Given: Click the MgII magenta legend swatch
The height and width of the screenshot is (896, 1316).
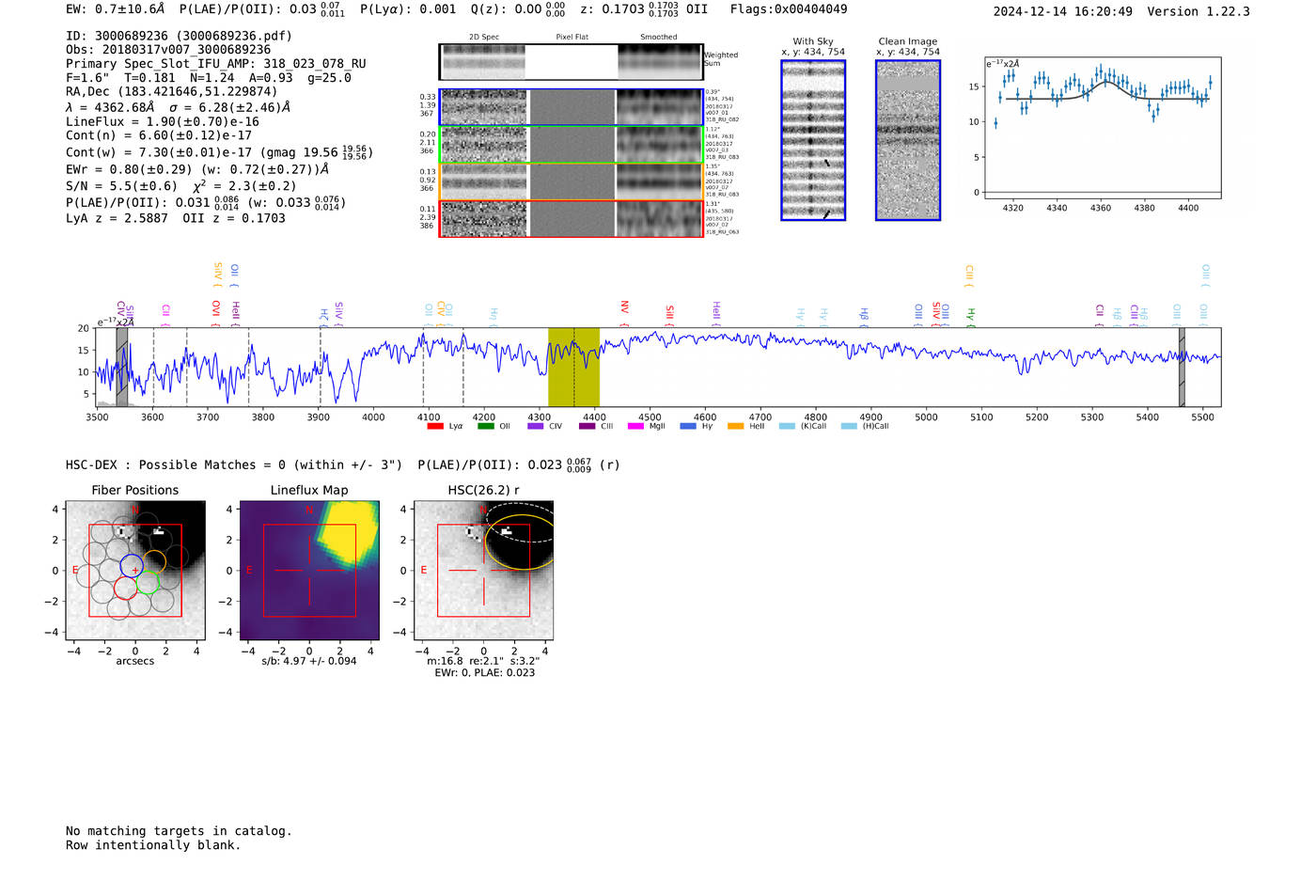Looking at the screenshot, I should tap(635, 426).
